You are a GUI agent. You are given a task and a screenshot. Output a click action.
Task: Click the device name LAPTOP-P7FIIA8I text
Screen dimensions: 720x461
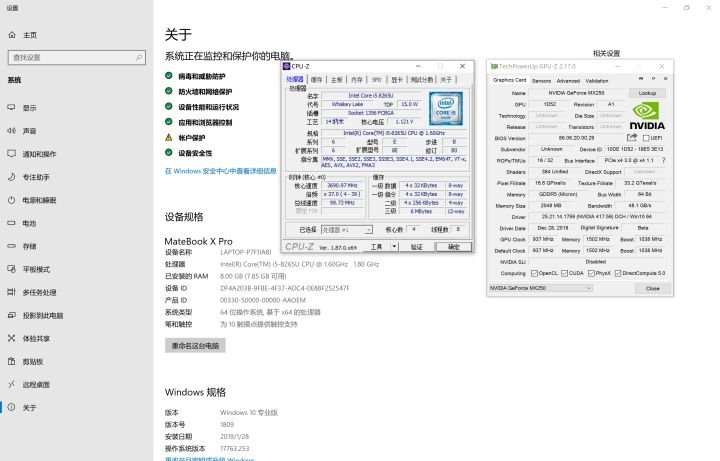246,252
